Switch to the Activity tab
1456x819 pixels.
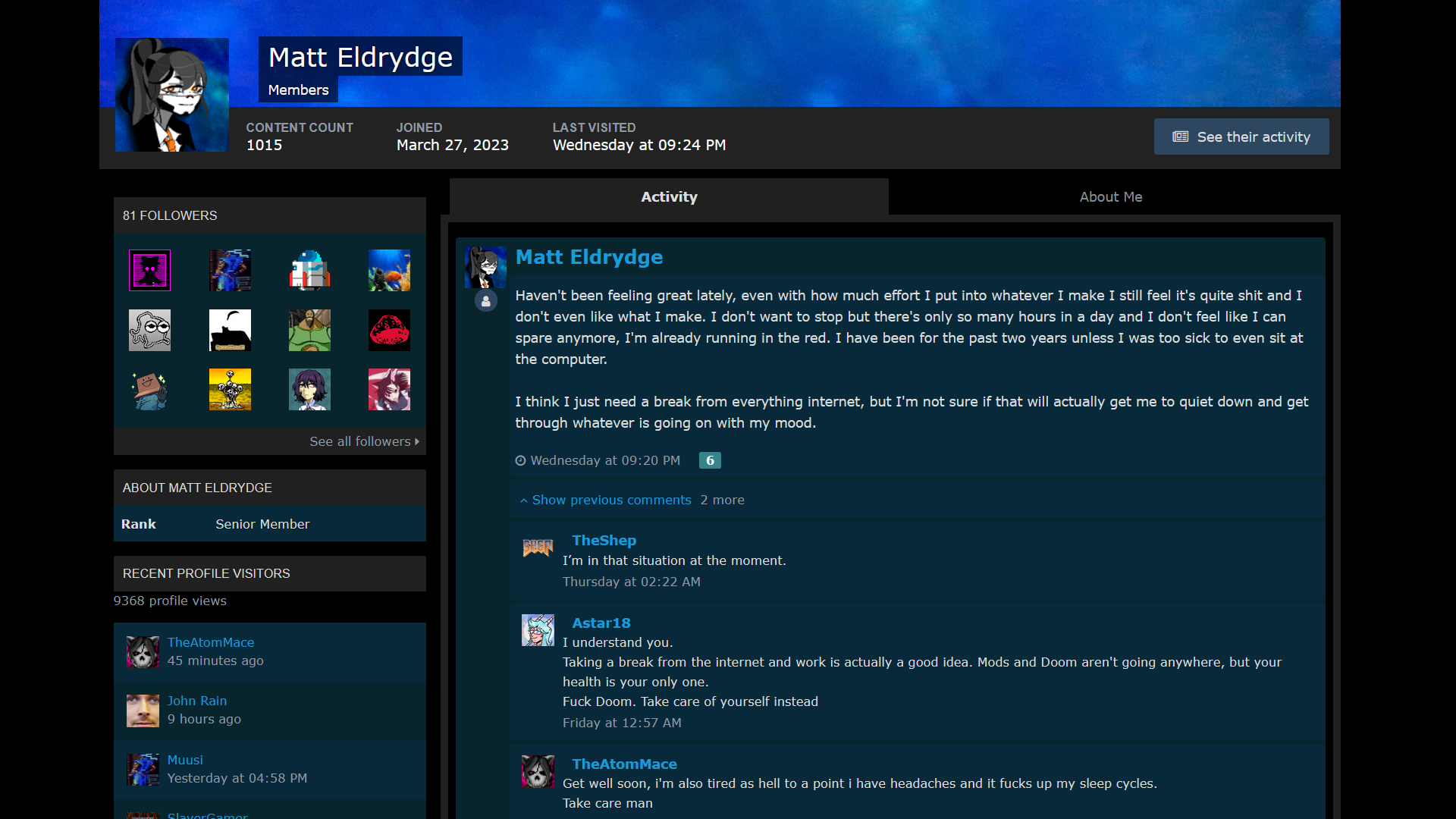coord(669,196)
